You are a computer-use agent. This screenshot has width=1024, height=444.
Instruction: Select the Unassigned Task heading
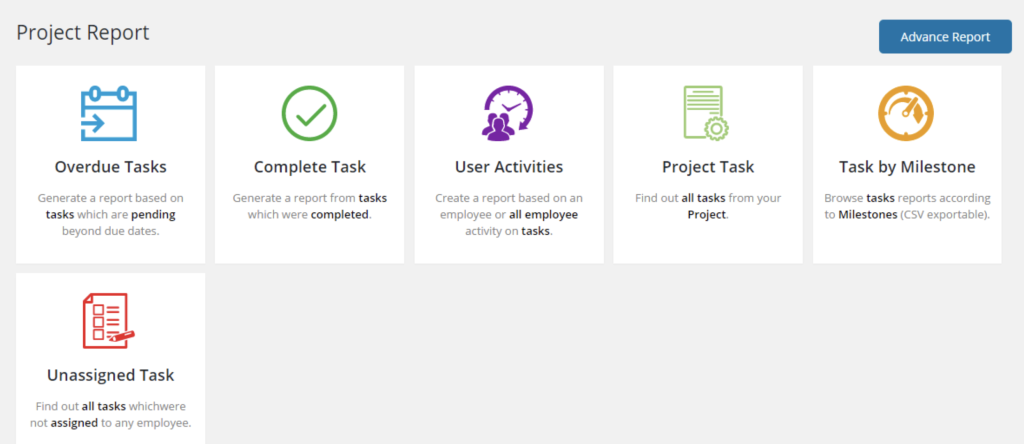110,375
